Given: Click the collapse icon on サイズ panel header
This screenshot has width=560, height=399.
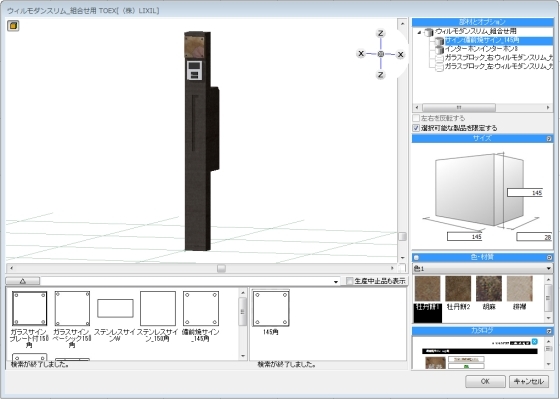Looking at the screenshot, I should tap(549, 139).
